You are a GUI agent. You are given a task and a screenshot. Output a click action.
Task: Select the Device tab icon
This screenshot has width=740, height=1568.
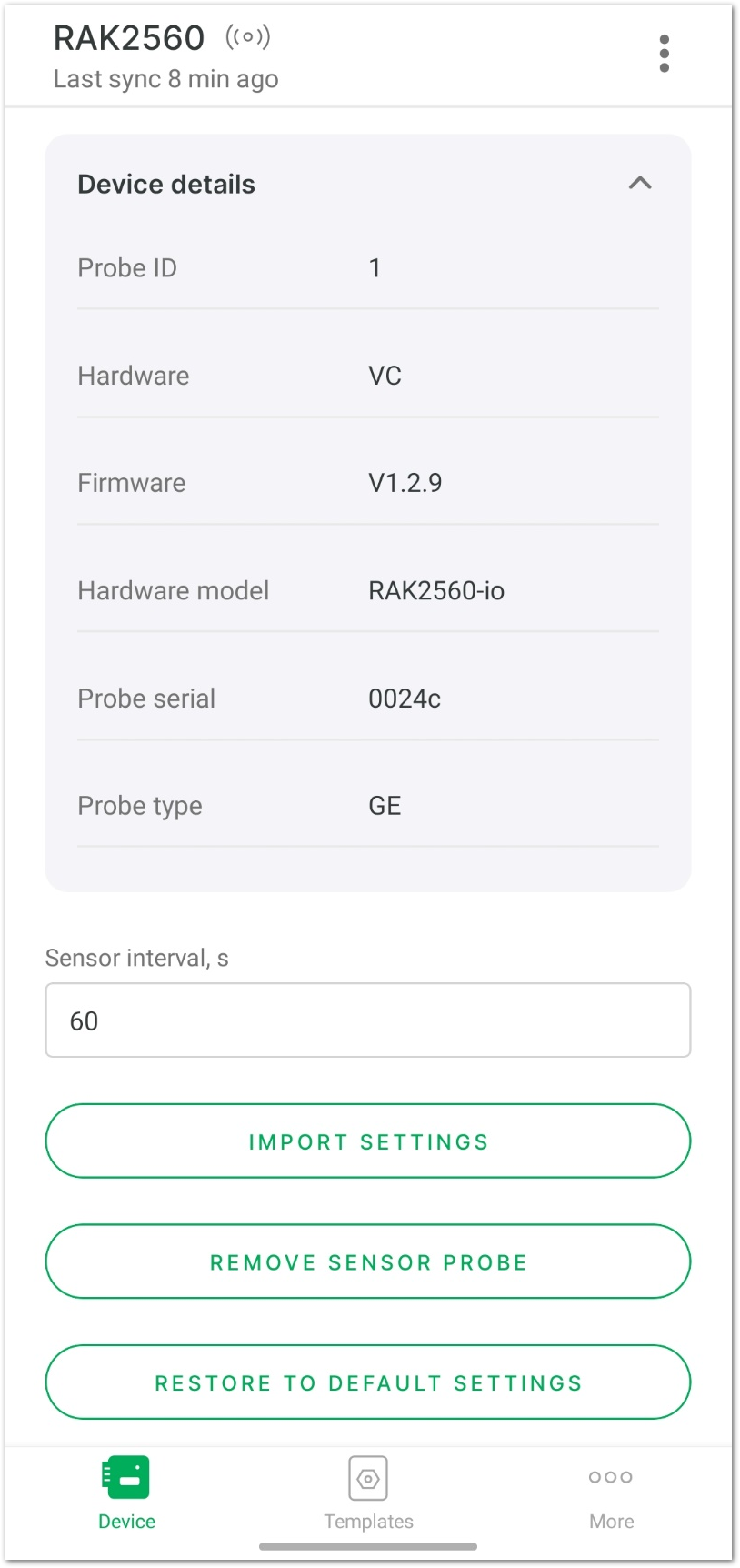click(126, 1477)
